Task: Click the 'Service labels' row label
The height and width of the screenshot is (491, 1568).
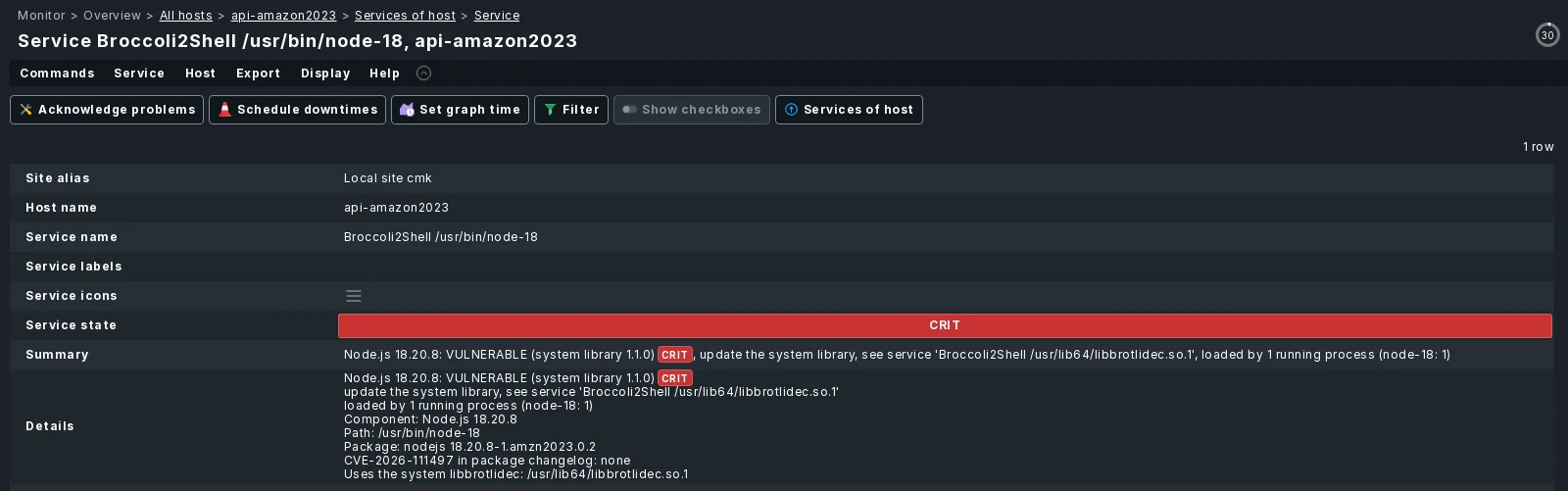Action: 73,267
